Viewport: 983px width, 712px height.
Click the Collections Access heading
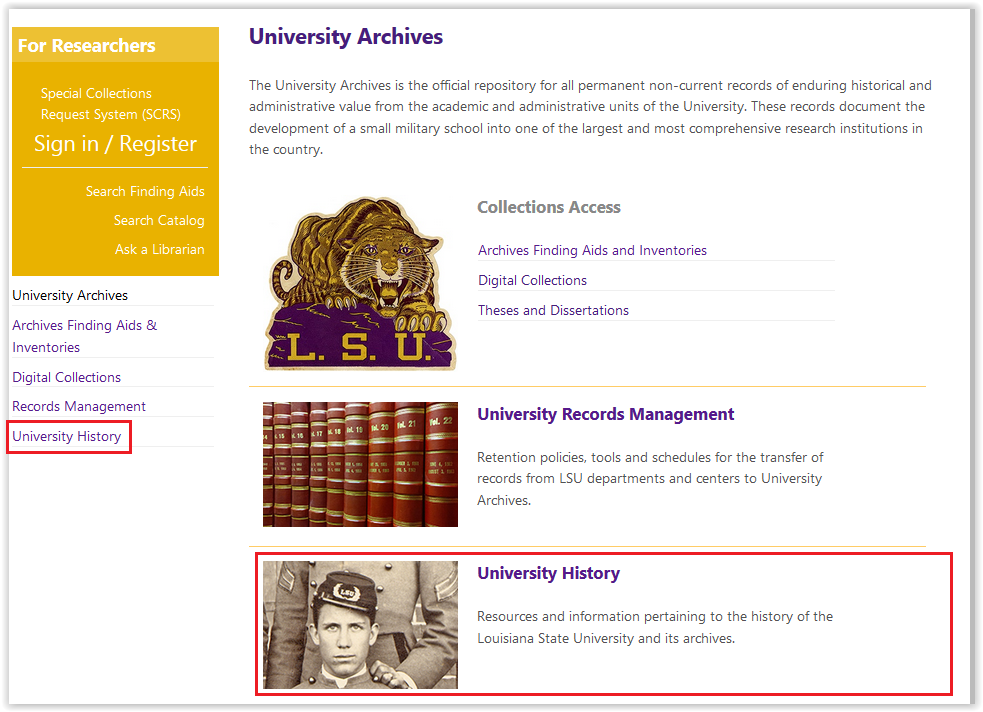549,207
